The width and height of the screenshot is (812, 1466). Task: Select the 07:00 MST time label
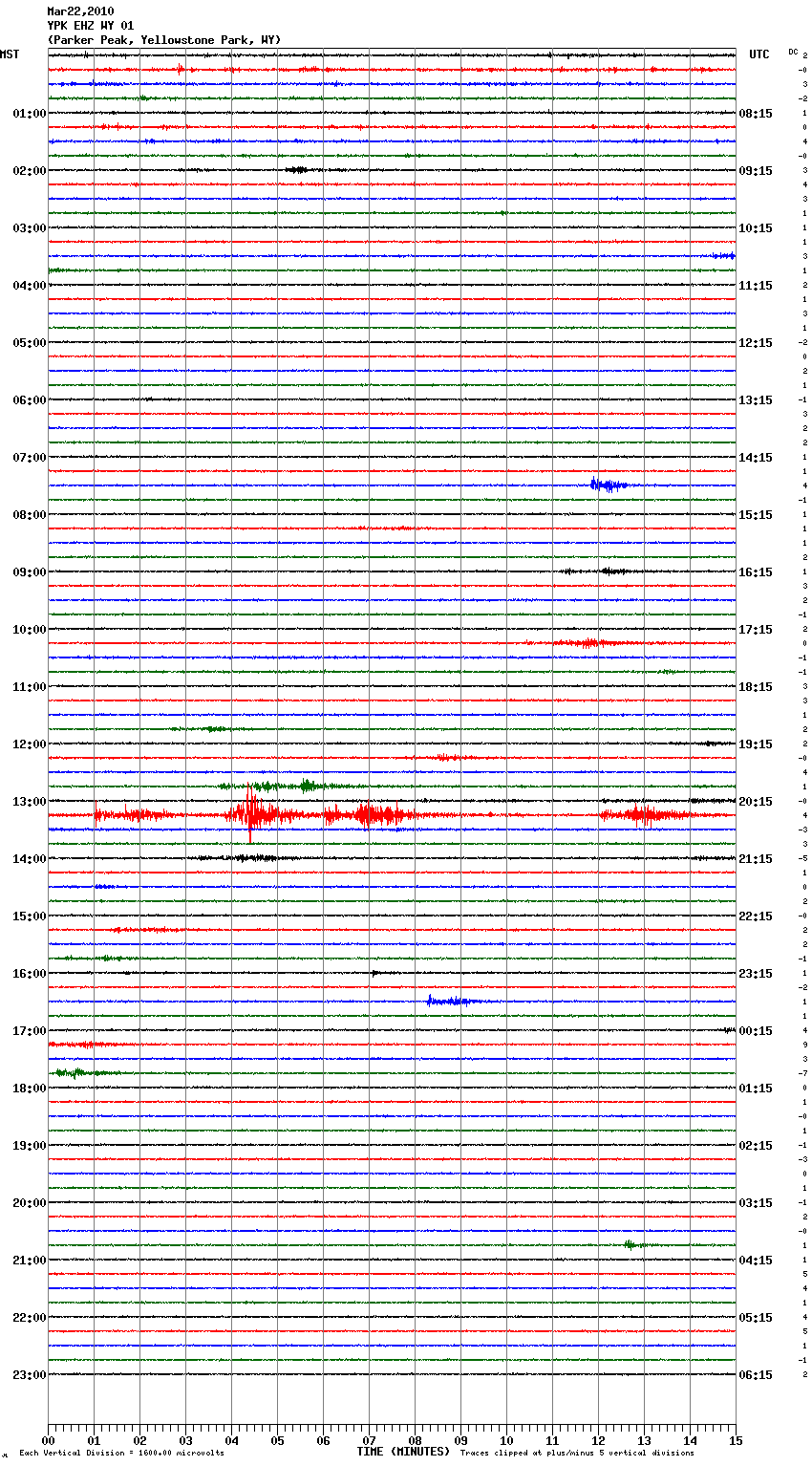pyautogui.click(x=30, y=458)
